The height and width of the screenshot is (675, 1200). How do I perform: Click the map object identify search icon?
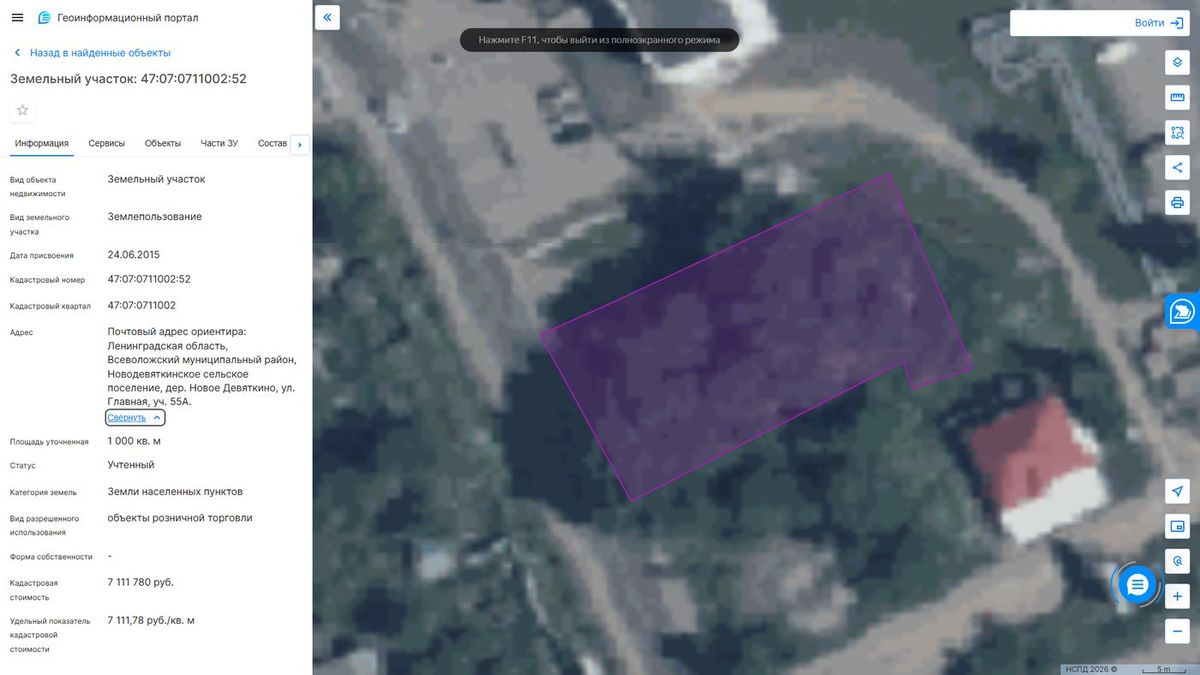(1177, 561)
